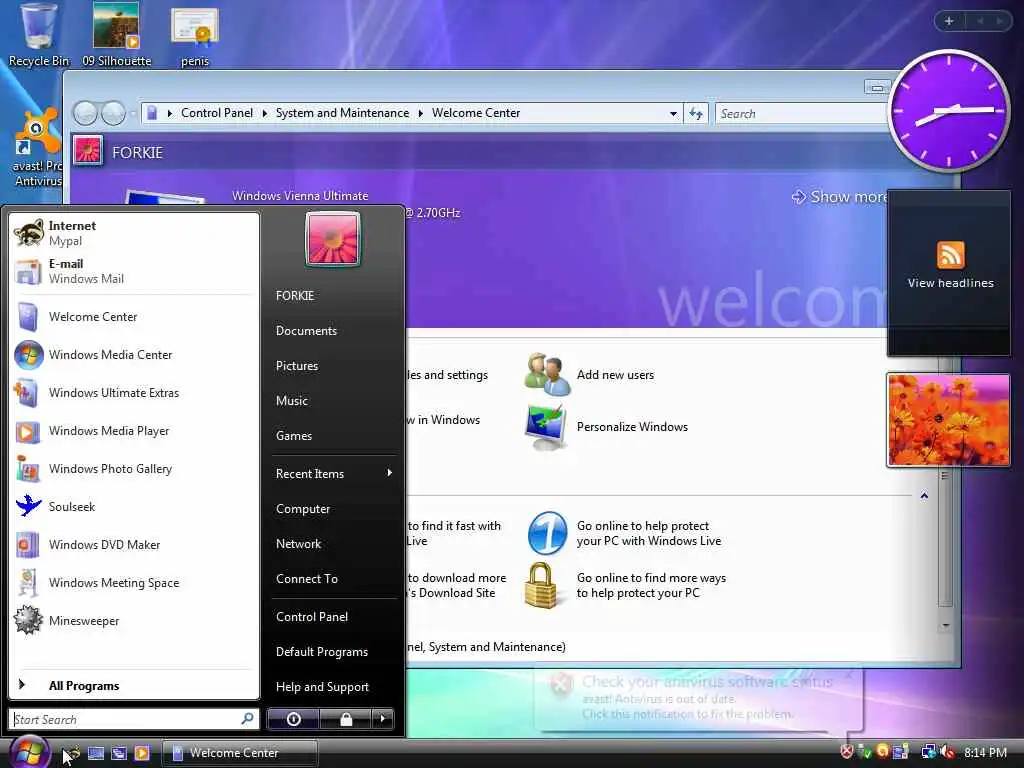
Task: Start the Minesweeper game
Action: [134, 621]
